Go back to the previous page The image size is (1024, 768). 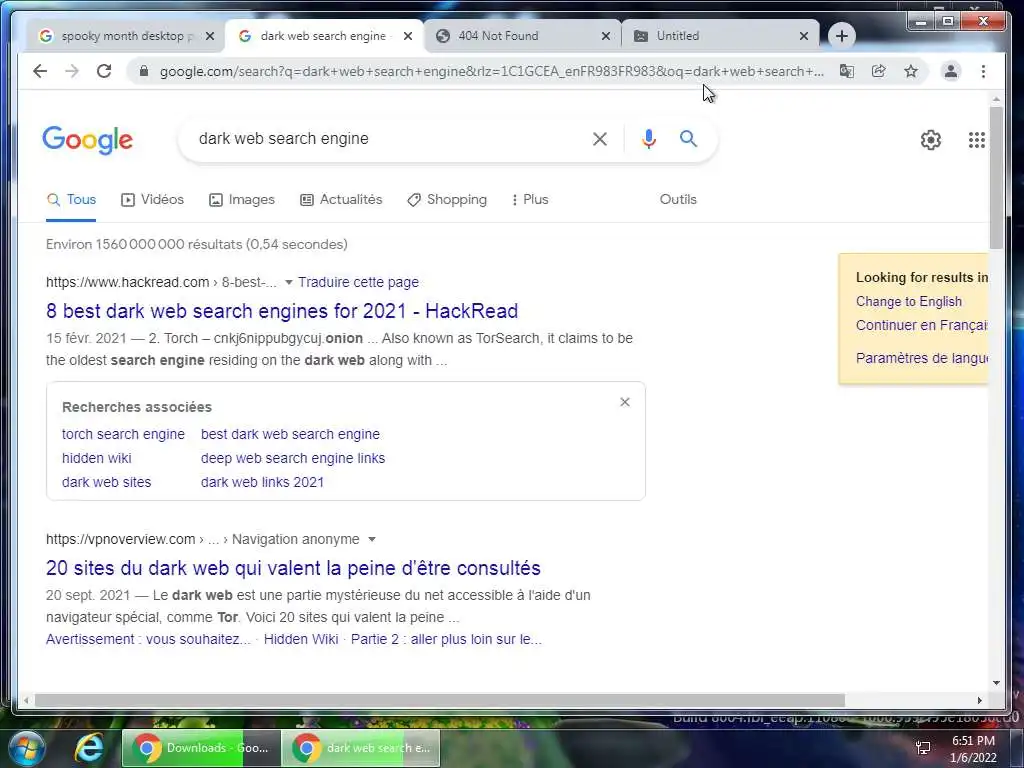point(40,71)
